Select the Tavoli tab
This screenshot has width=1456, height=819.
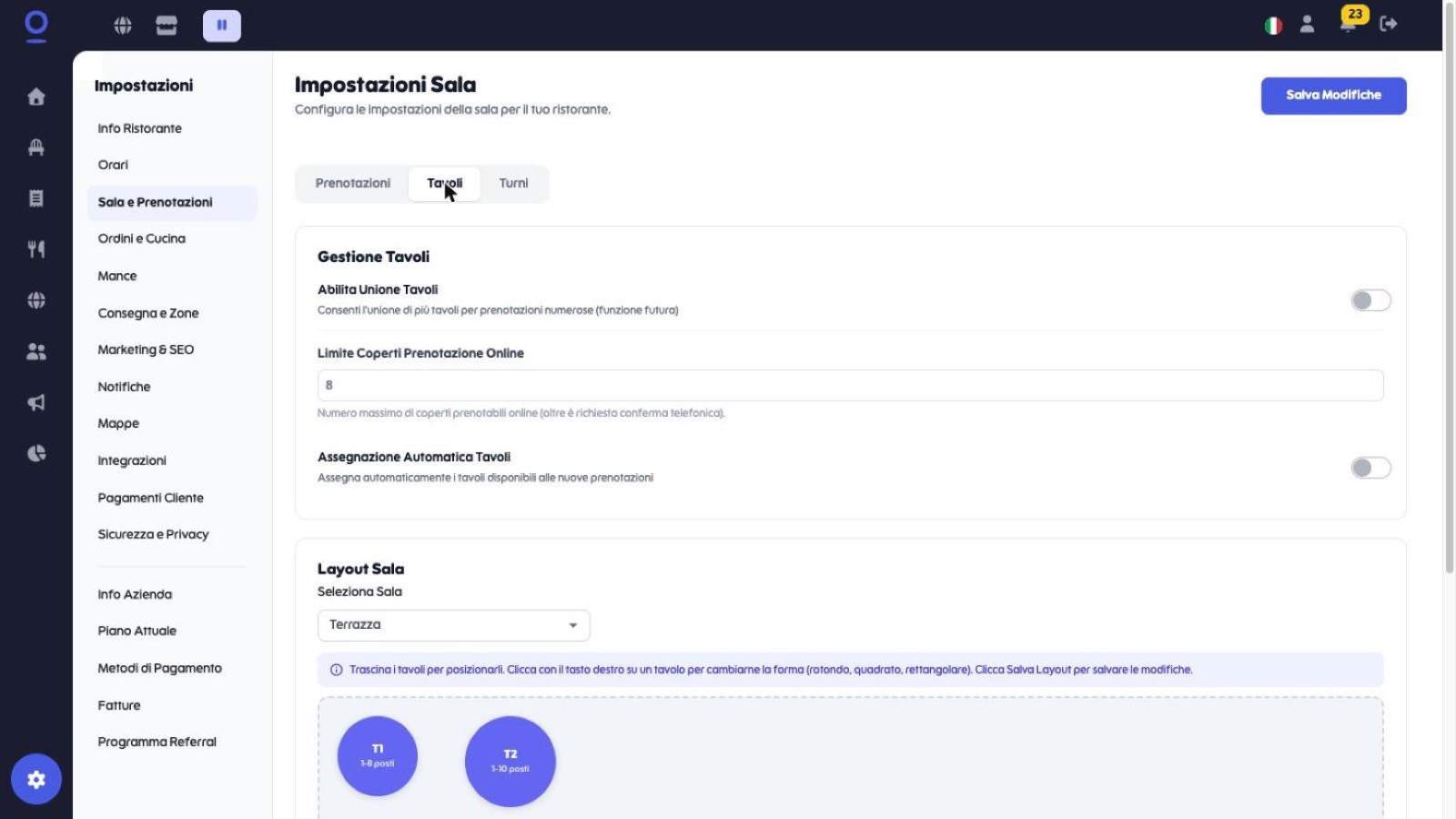(444, 184)
